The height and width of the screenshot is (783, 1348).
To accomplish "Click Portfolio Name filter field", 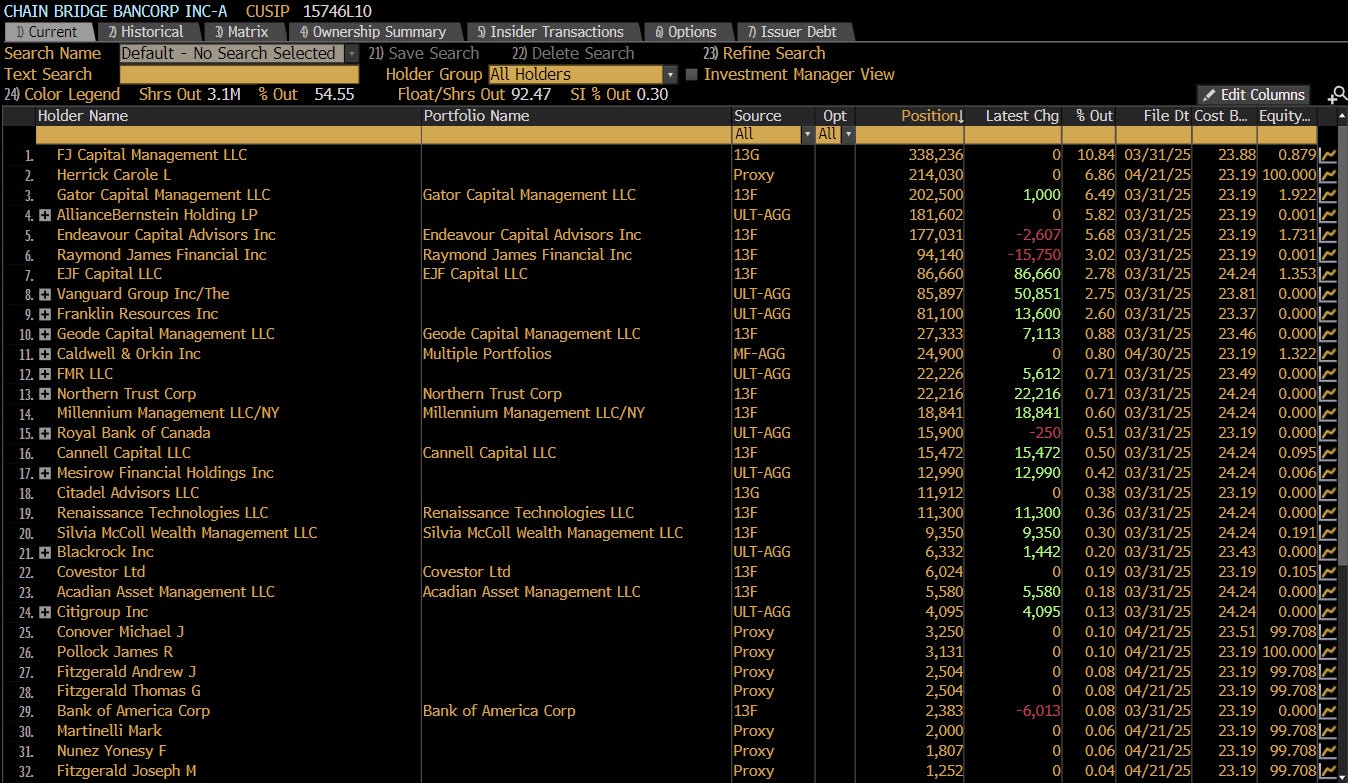I will (x=576, y=134).
